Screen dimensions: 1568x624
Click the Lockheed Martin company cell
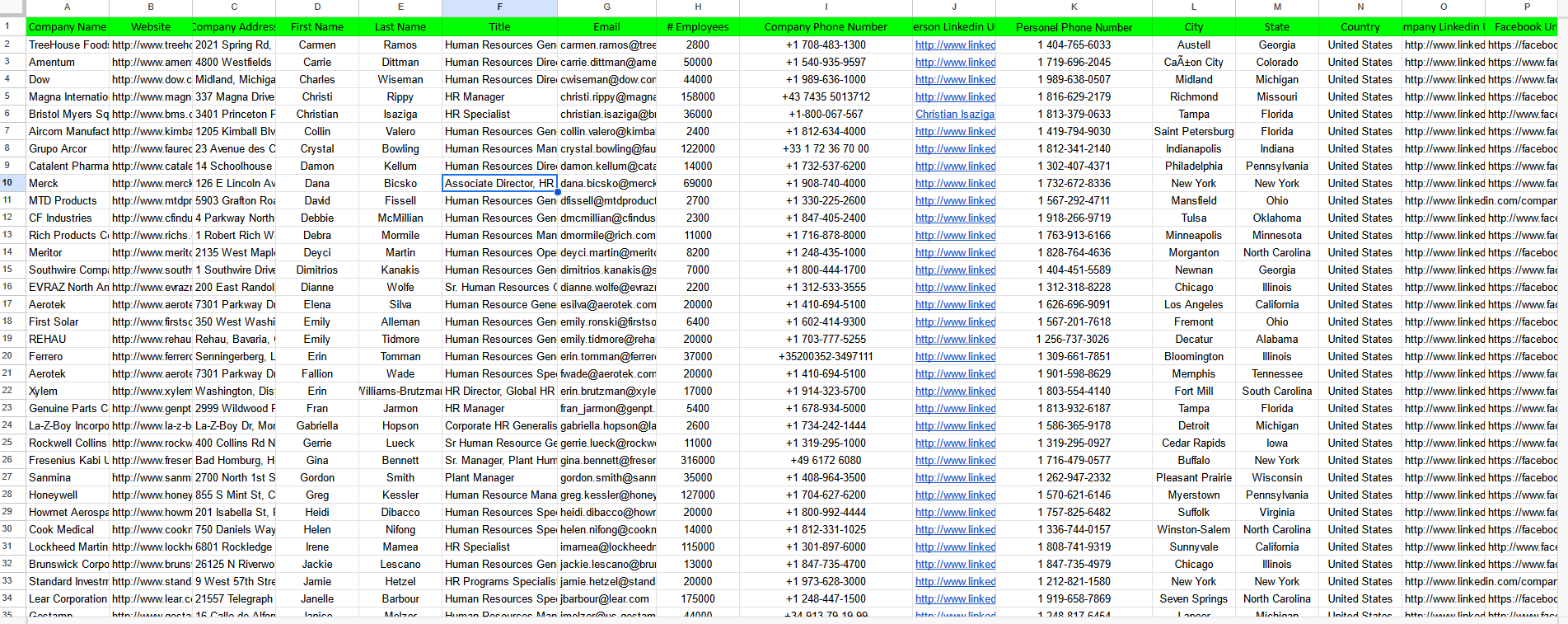click(68, 547)
